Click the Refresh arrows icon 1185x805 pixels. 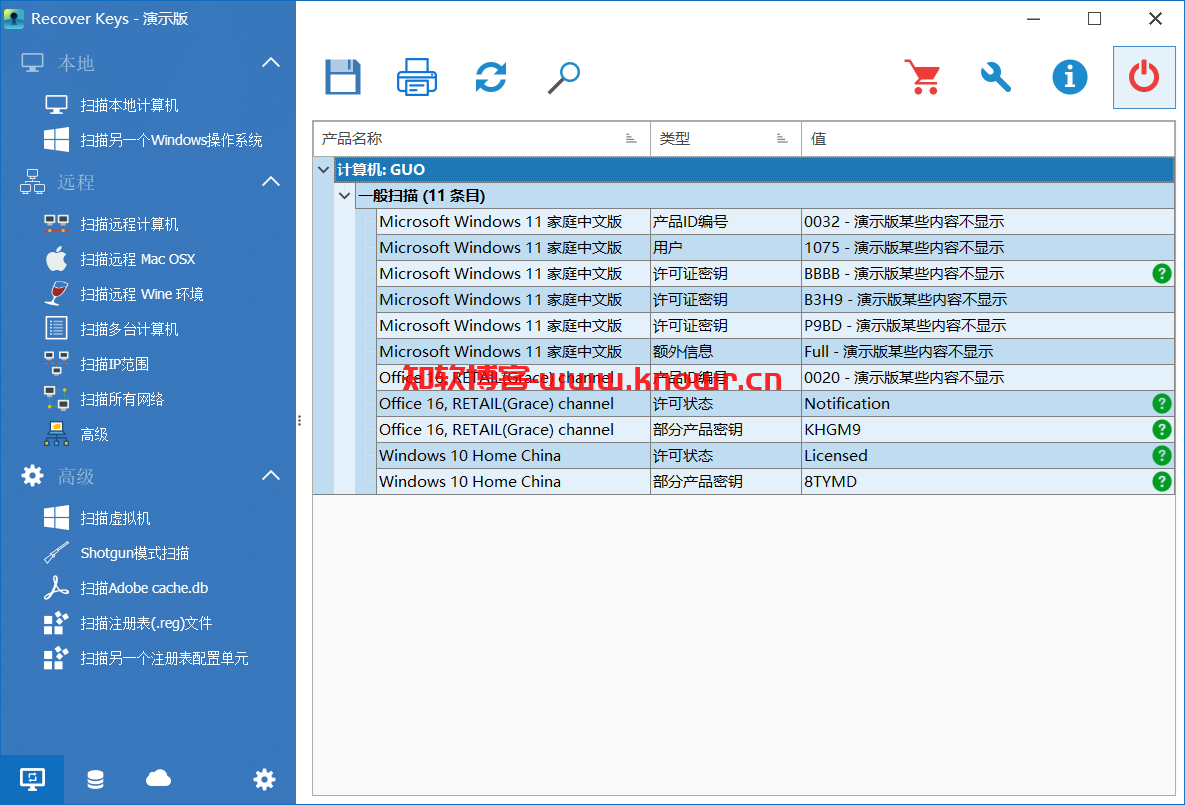click(x=490, y=77)
